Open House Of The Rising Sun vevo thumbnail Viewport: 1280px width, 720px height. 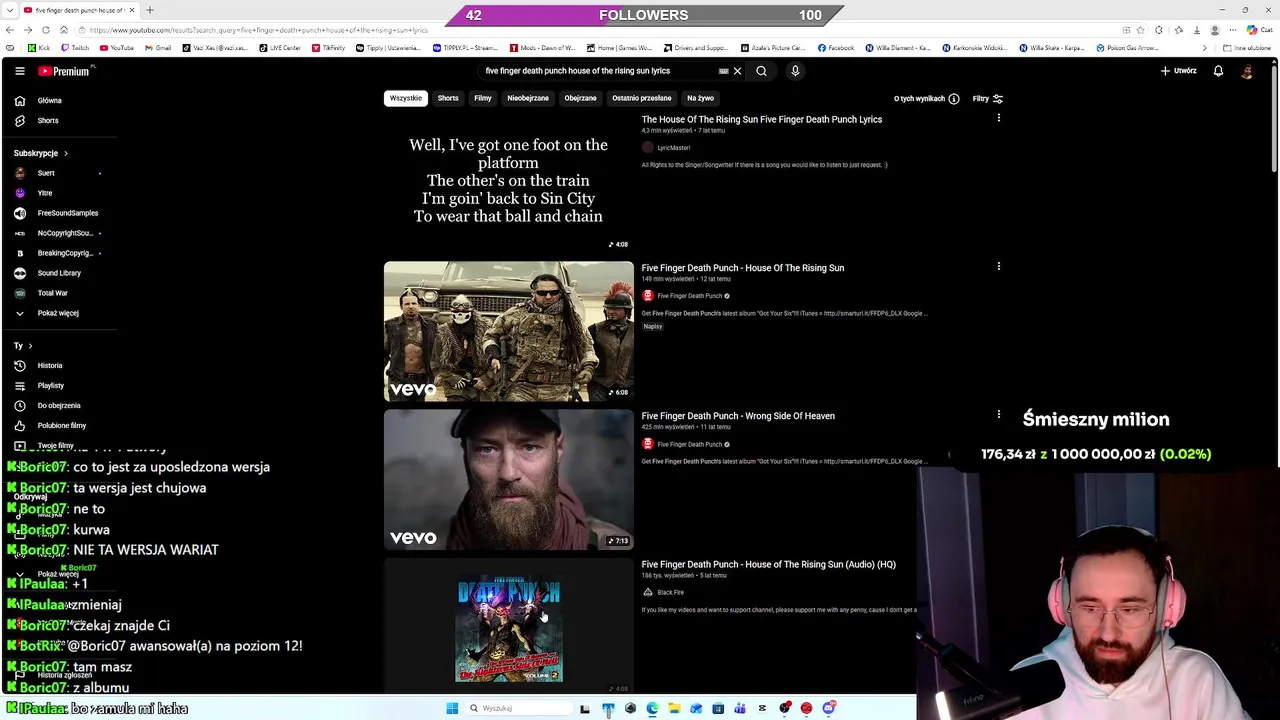point(508,331)
